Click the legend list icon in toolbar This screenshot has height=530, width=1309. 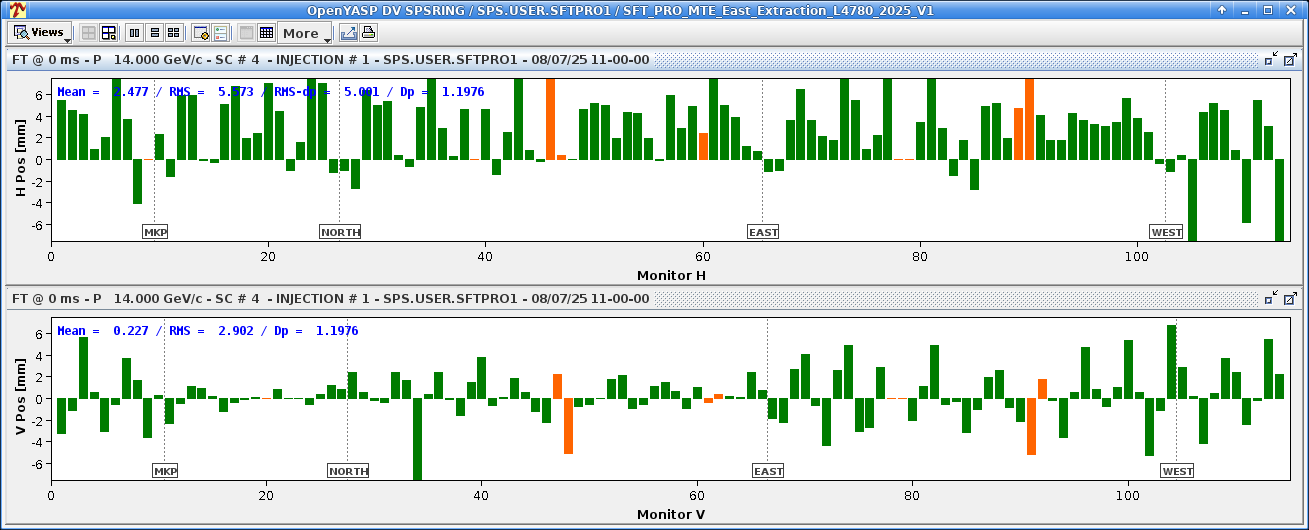coord(220,33)
